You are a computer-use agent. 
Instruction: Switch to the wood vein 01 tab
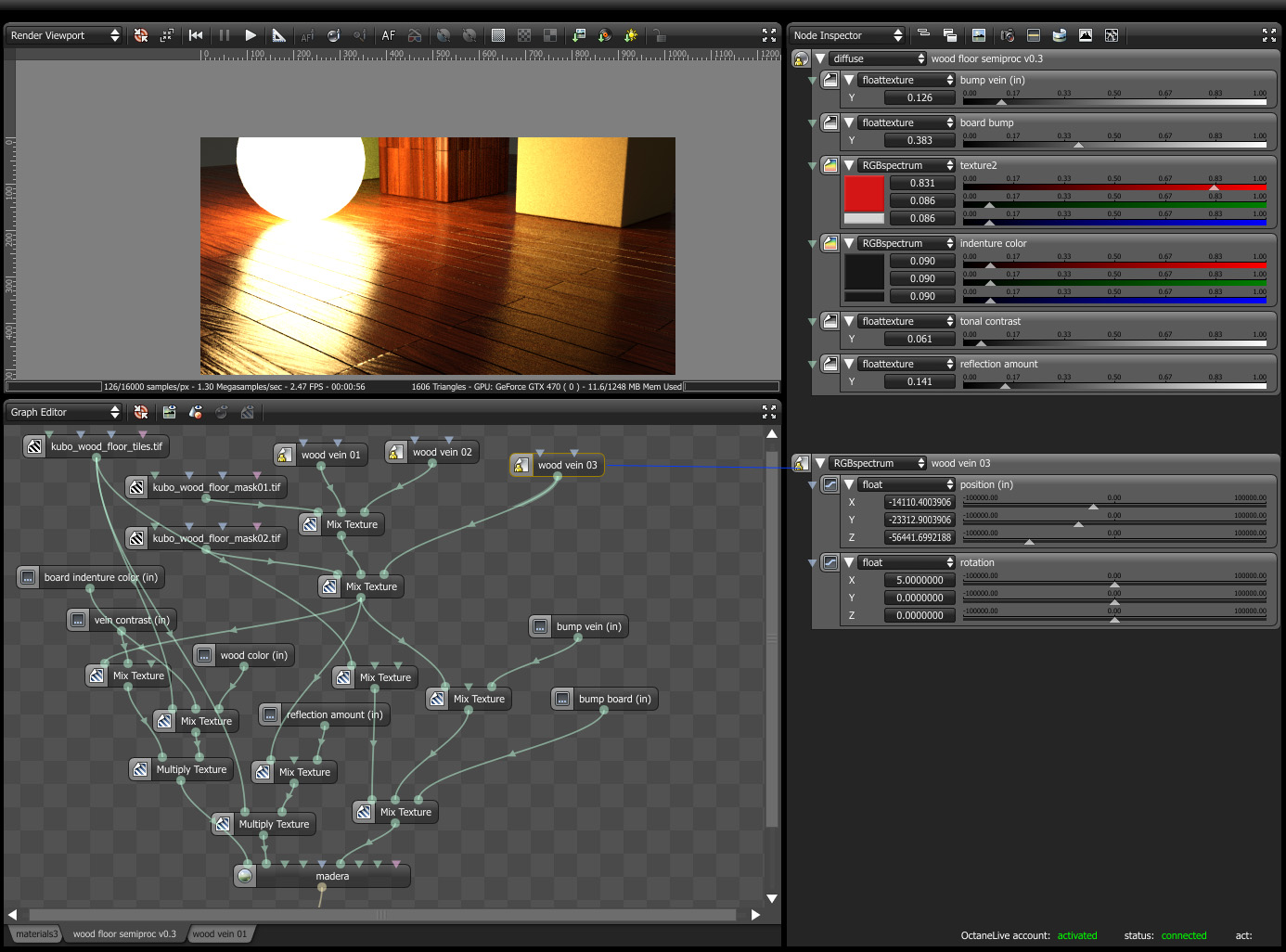pyautogui.click(x=220, y=933)
